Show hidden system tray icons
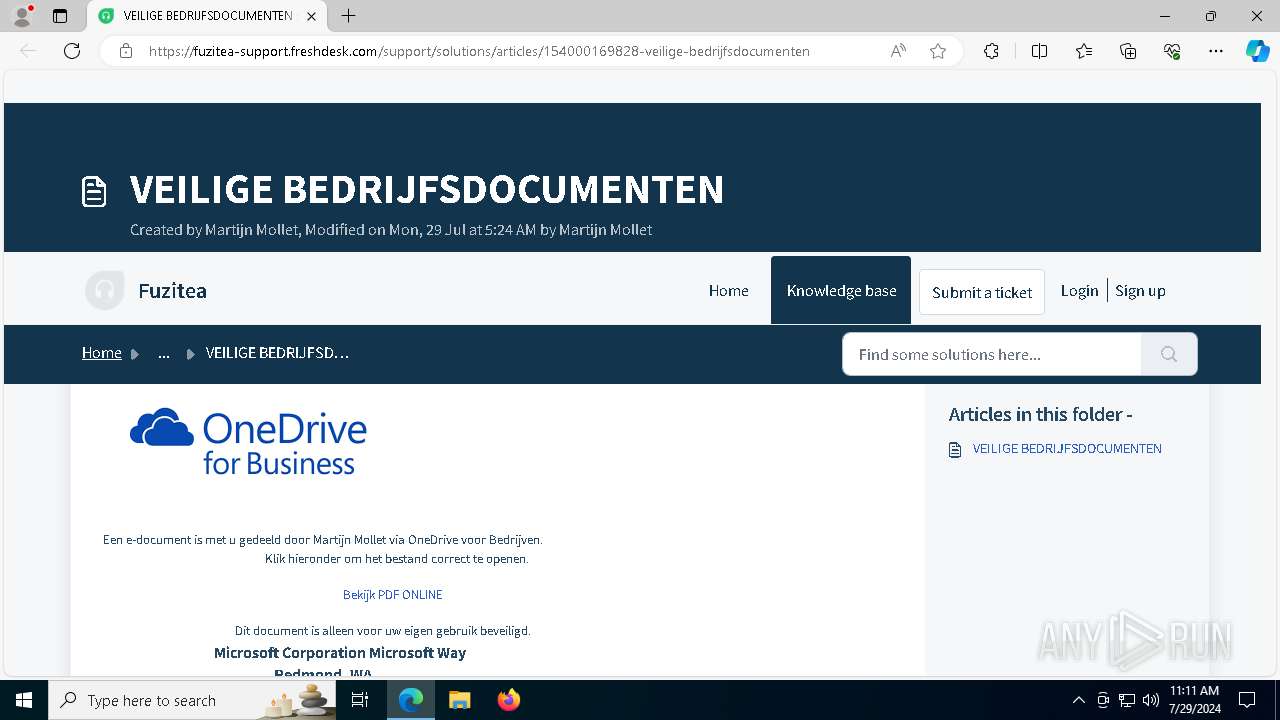This screenshot has height=720, width=1280. pos(1078,700)
